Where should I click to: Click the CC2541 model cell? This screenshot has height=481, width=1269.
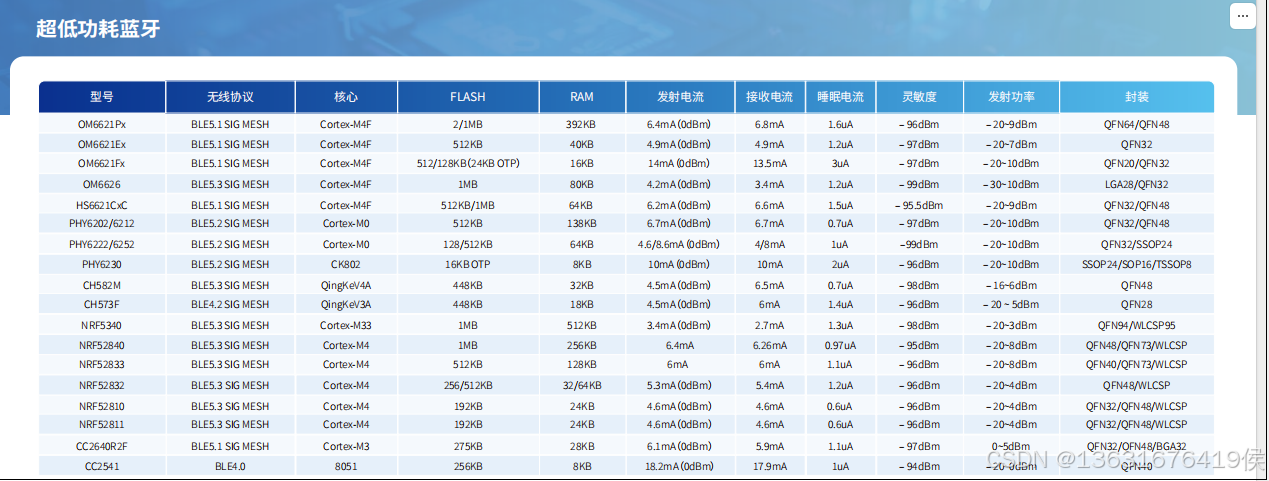(x=102, y=466)
